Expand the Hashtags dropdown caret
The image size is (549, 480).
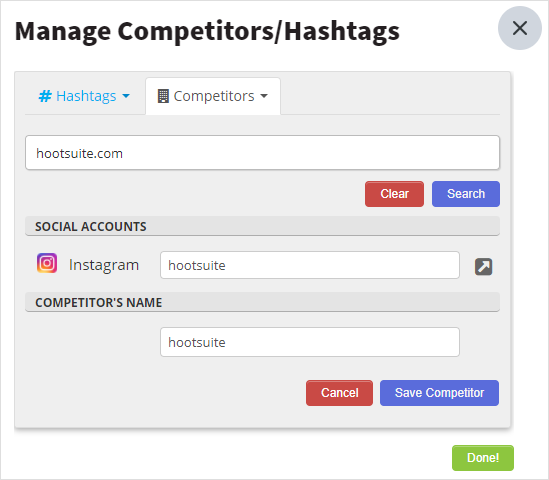pos(126,96)
